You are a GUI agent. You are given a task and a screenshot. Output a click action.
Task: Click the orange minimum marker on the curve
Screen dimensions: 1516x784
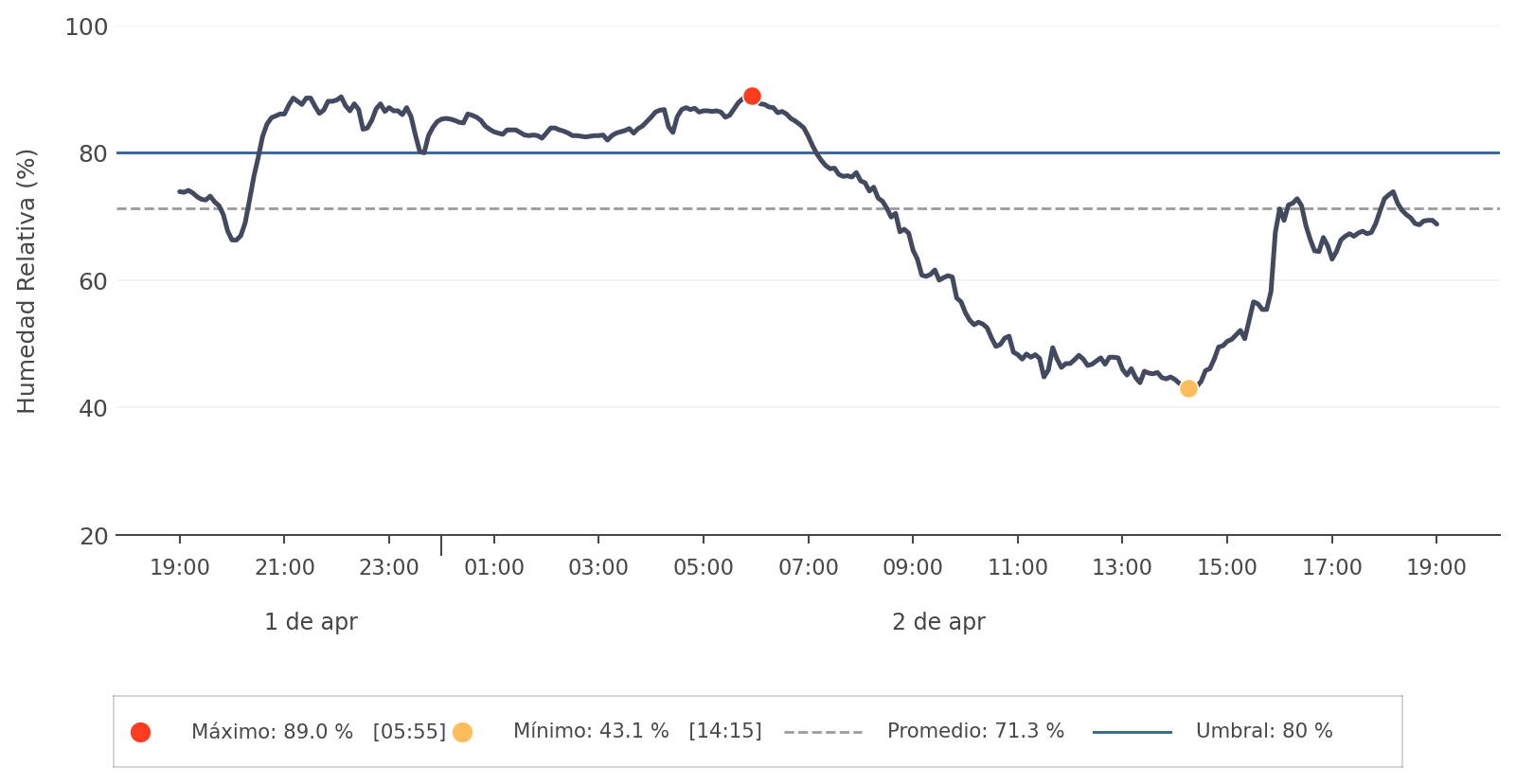1188,388
